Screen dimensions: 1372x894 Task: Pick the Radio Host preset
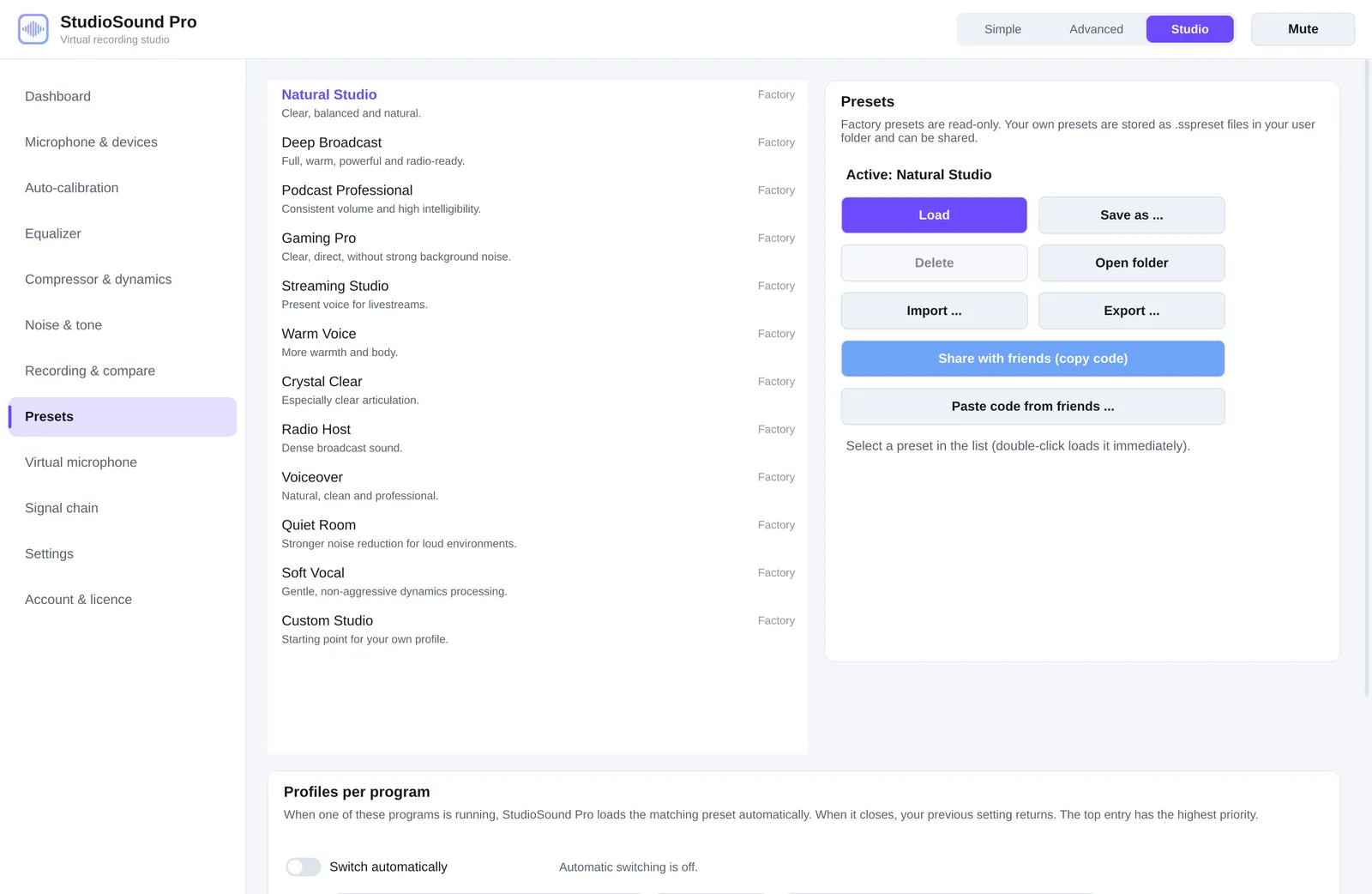(x=538, y=438)
